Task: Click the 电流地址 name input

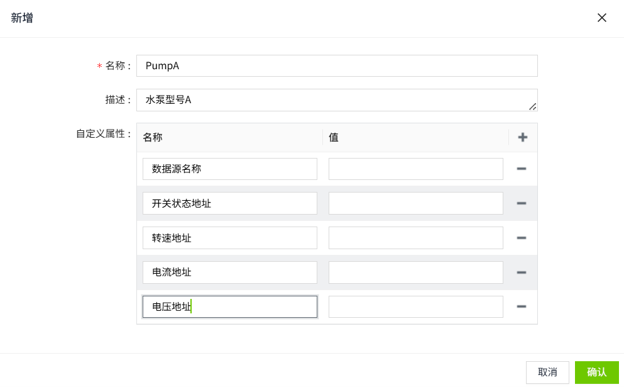Action: click(x=230, y=272)
